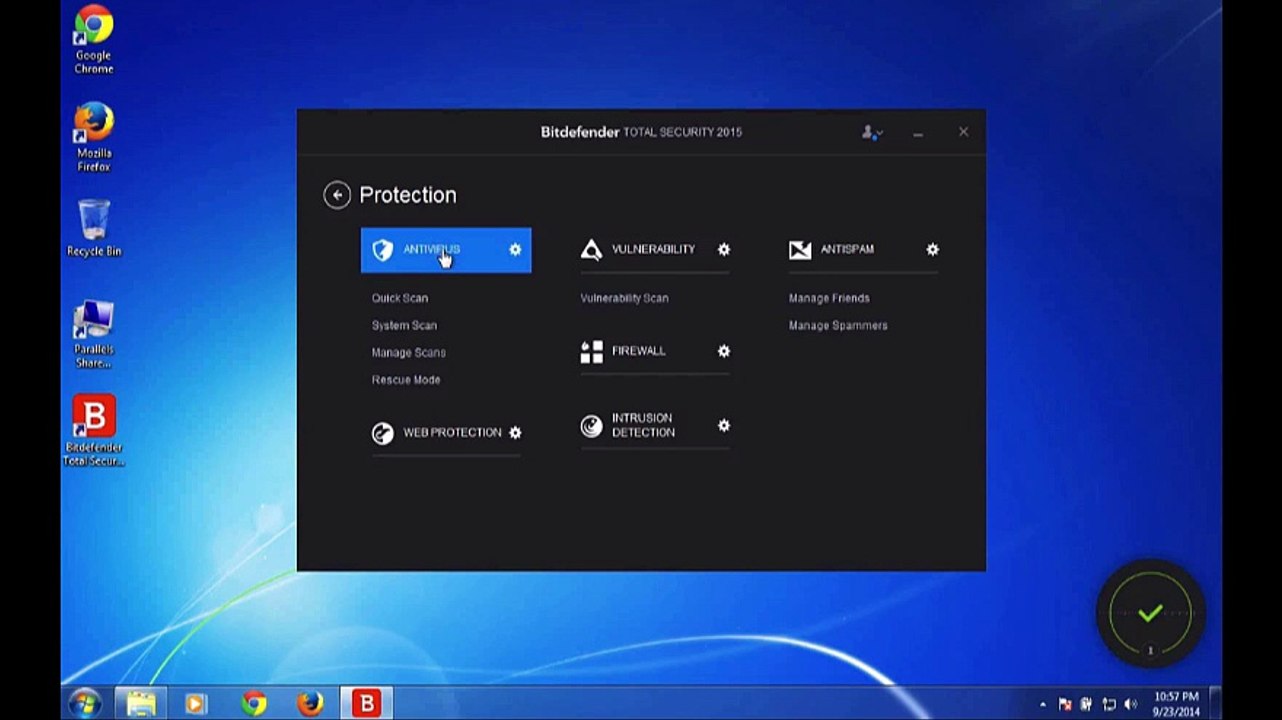Open Antispam settings gear

(x=932, y=249)
